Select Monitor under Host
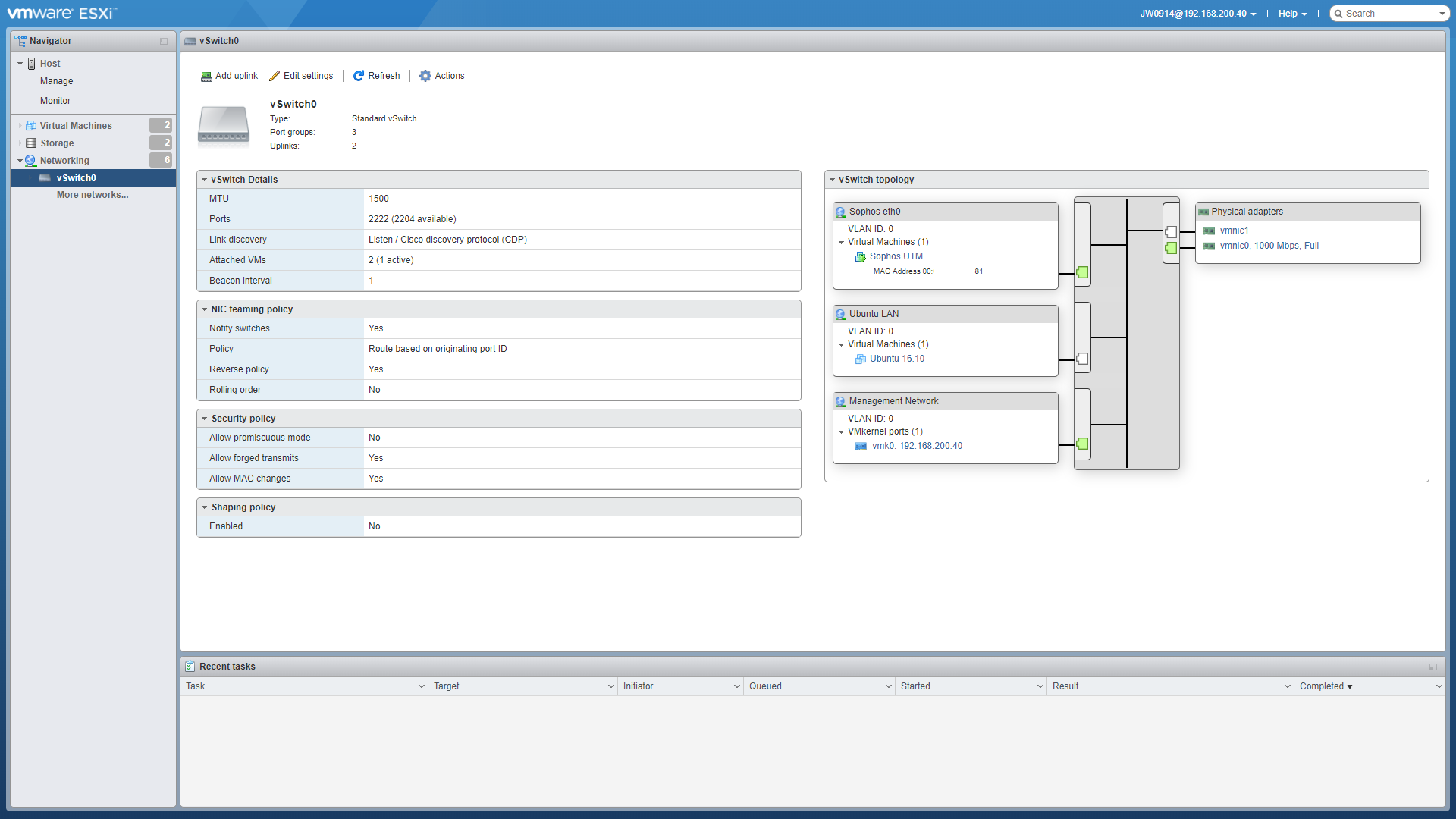The image size is (1456, 819). (55, 101)
